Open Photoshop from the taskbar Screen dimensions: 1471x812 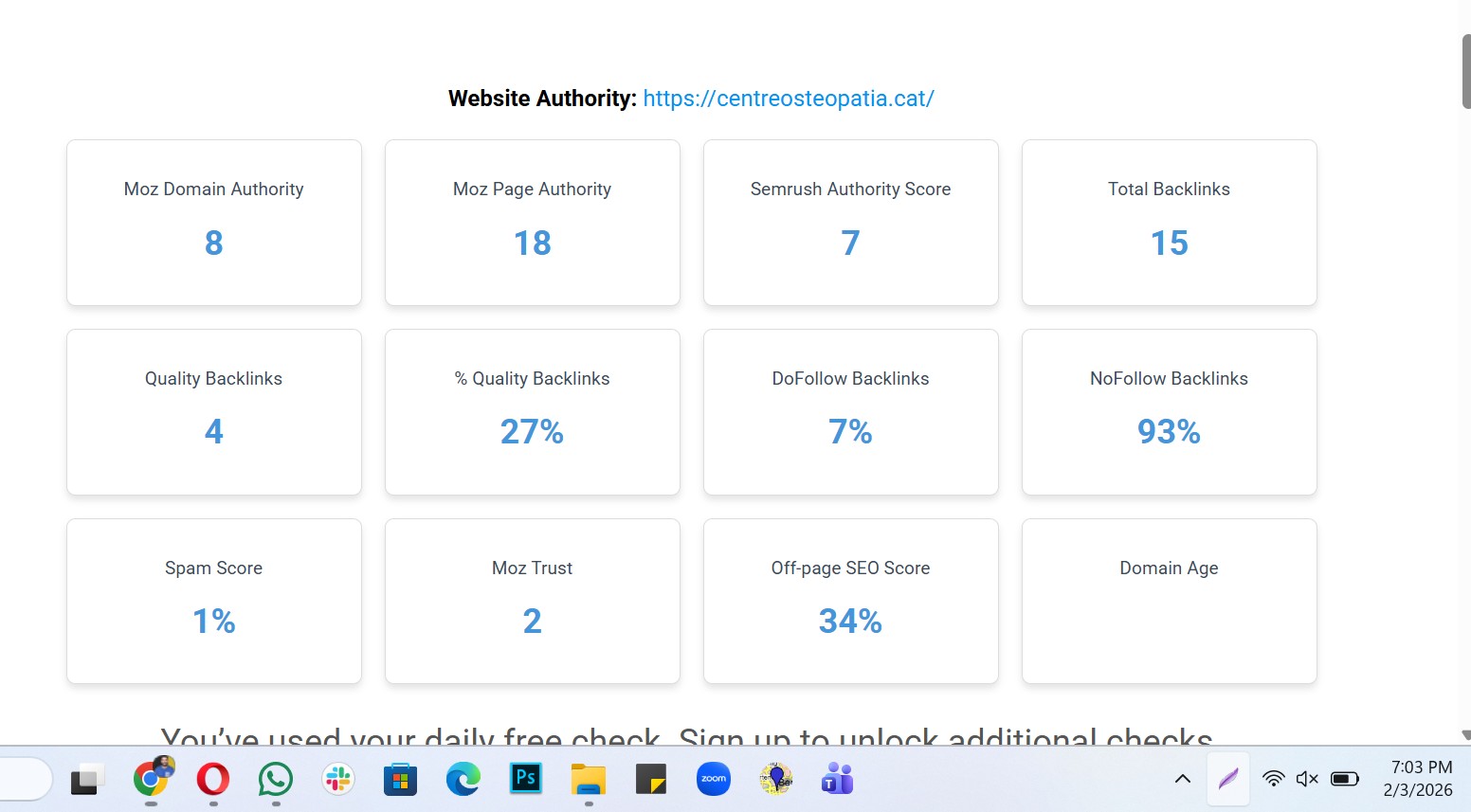525,779
